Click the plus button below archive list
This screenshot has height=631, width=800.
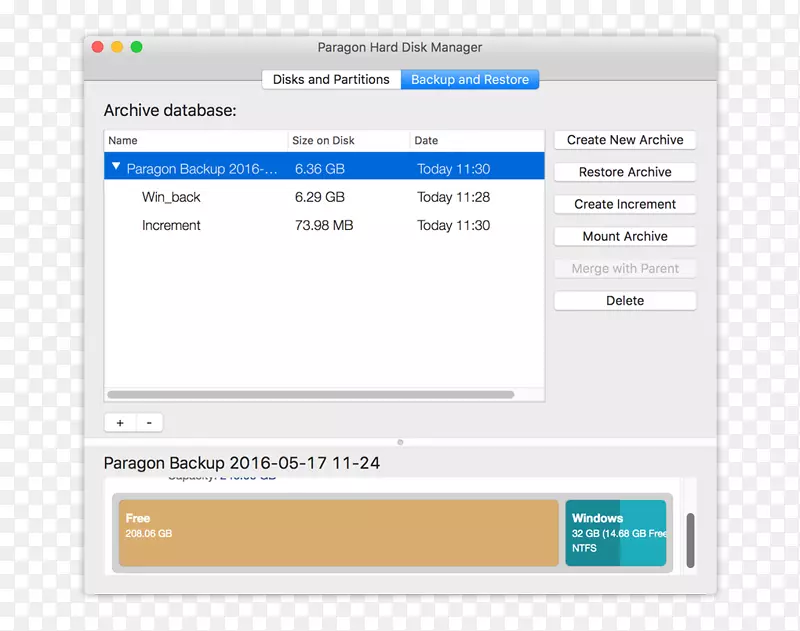[119, 423]
